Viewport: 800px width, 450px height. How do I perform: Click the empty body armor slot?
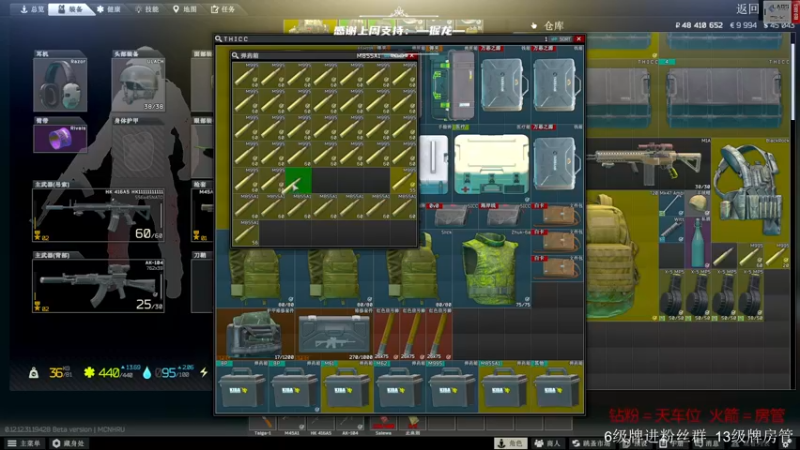138,151
